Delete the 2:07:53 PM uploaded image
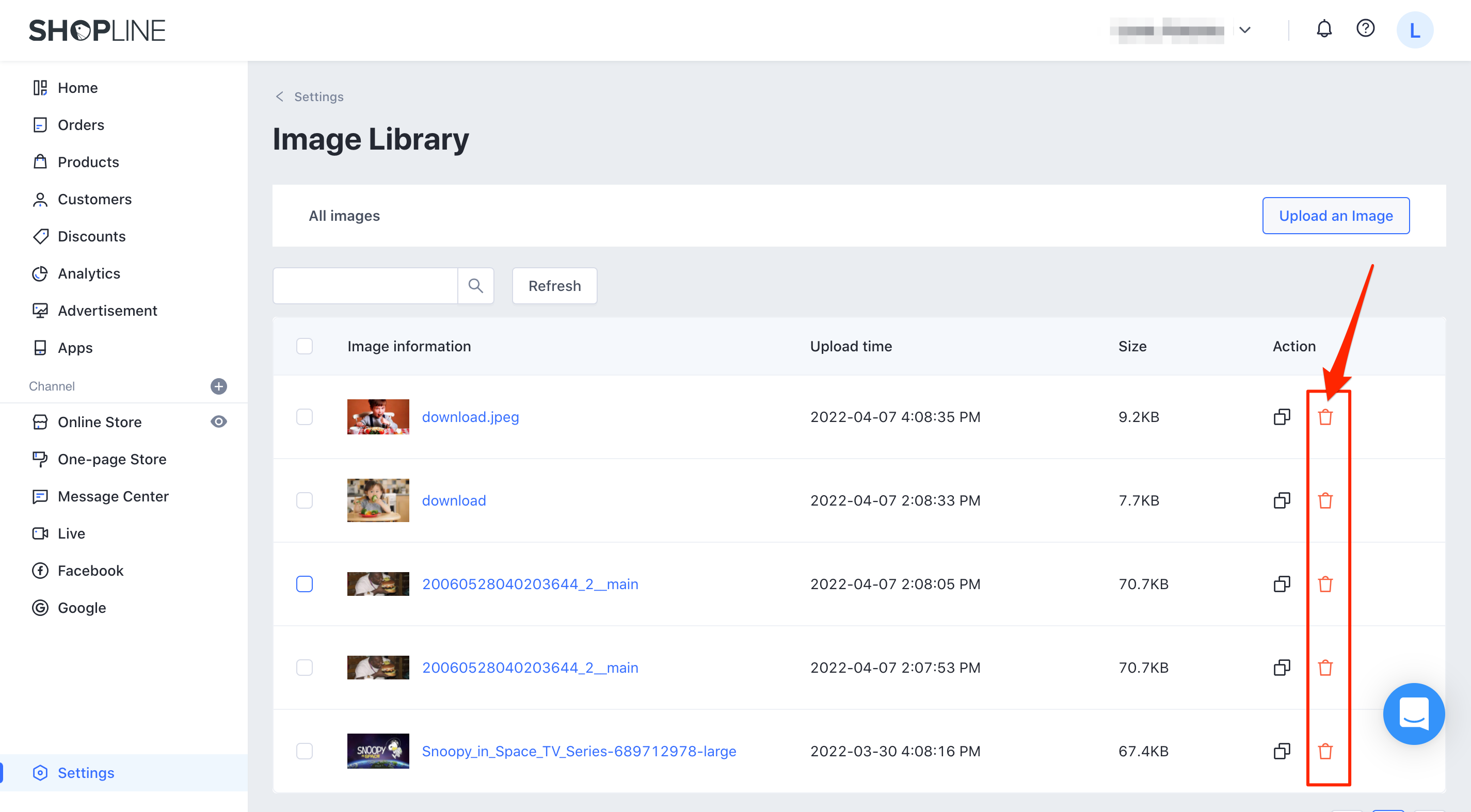 (1325, 667)
